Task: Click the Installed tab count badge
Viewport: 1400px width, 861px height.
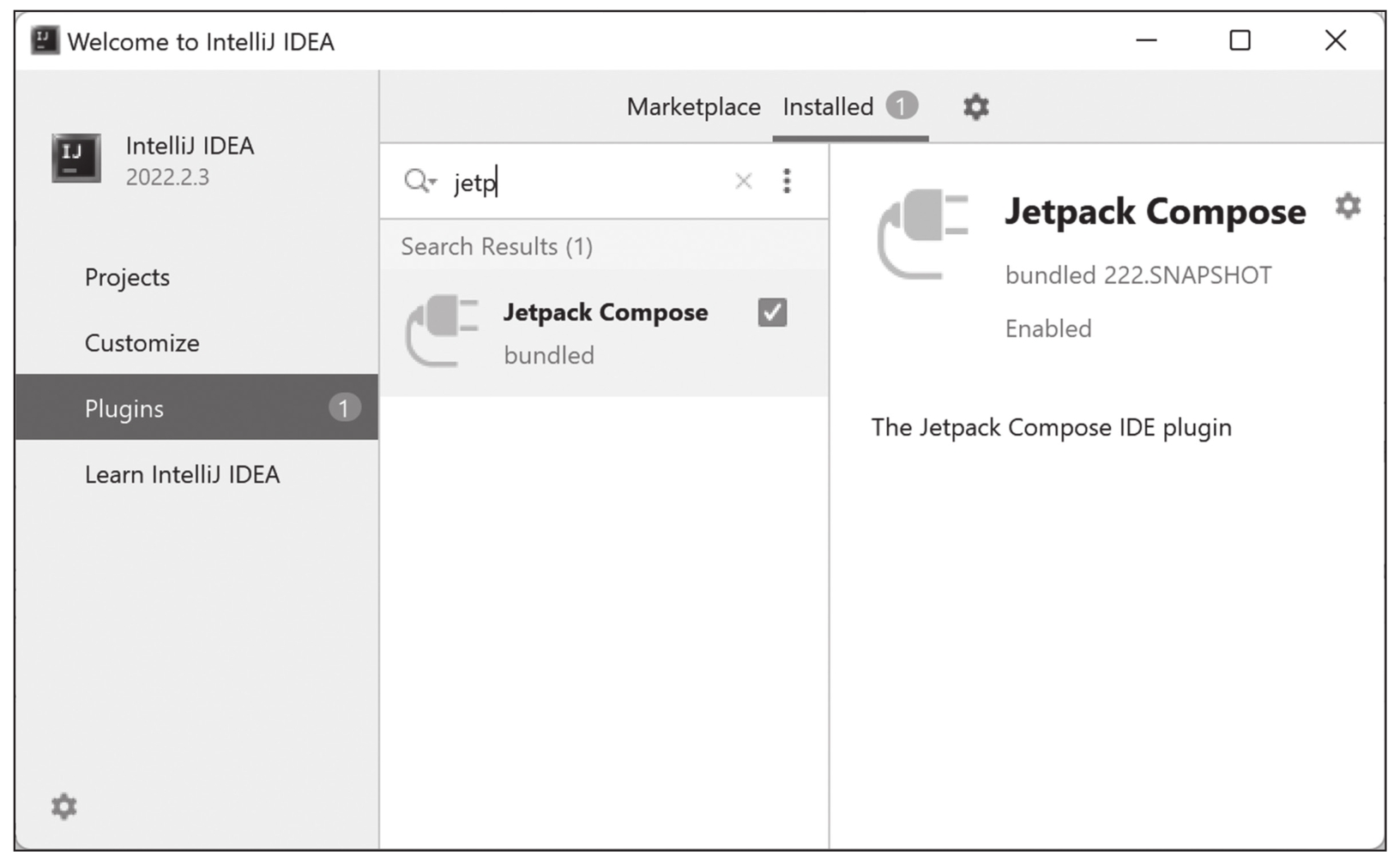Action: tap(901, 105)
